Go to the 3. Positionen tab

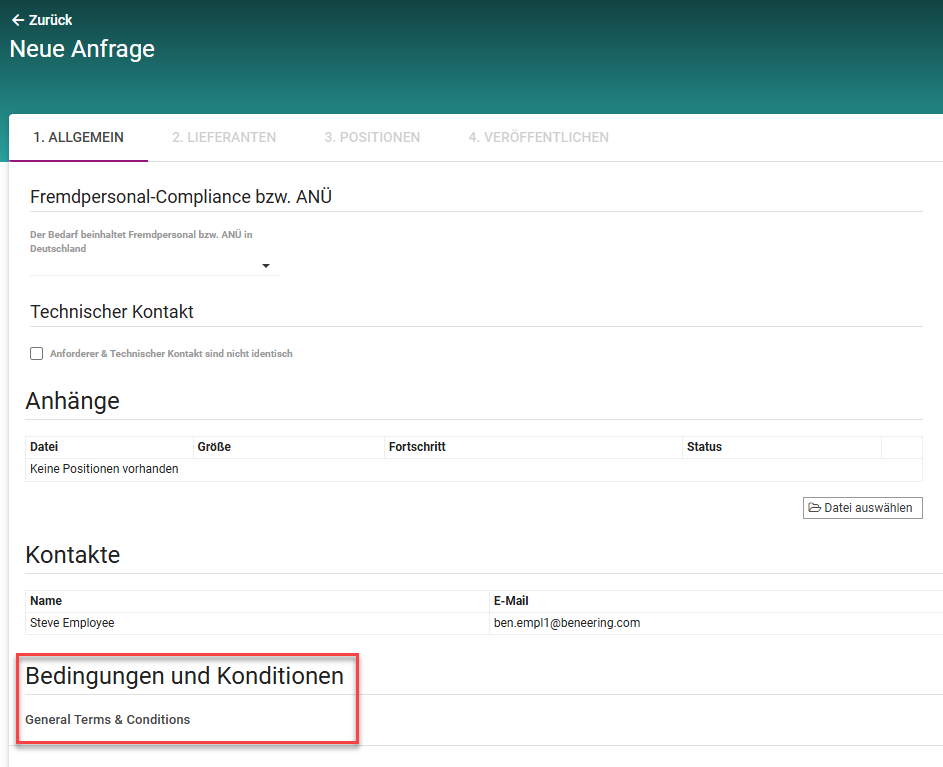(x=372, y=137)
